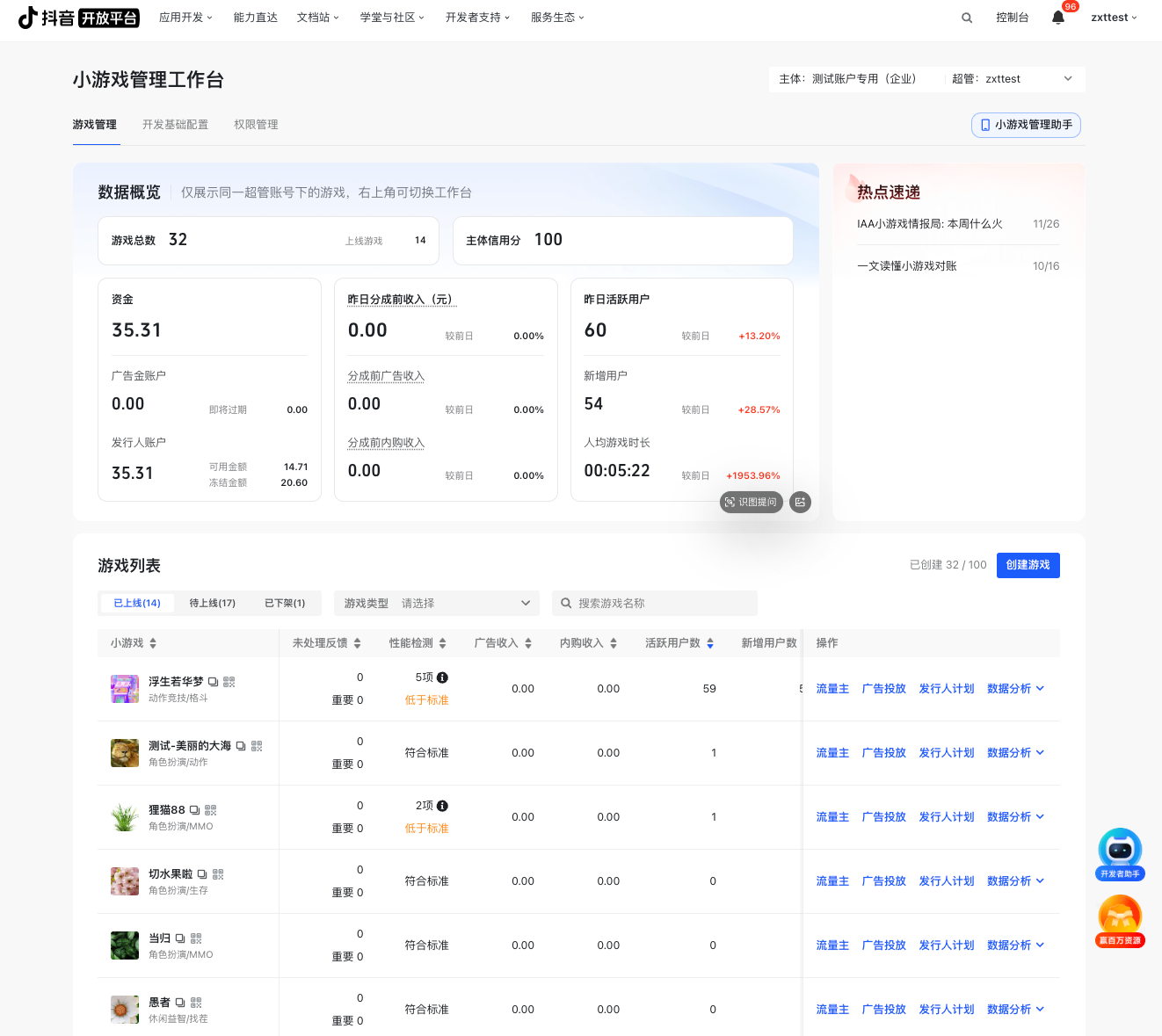Click the search magnifier icon in header
The height and width of the screenshot is (1036, 1162).
(967, 18)
